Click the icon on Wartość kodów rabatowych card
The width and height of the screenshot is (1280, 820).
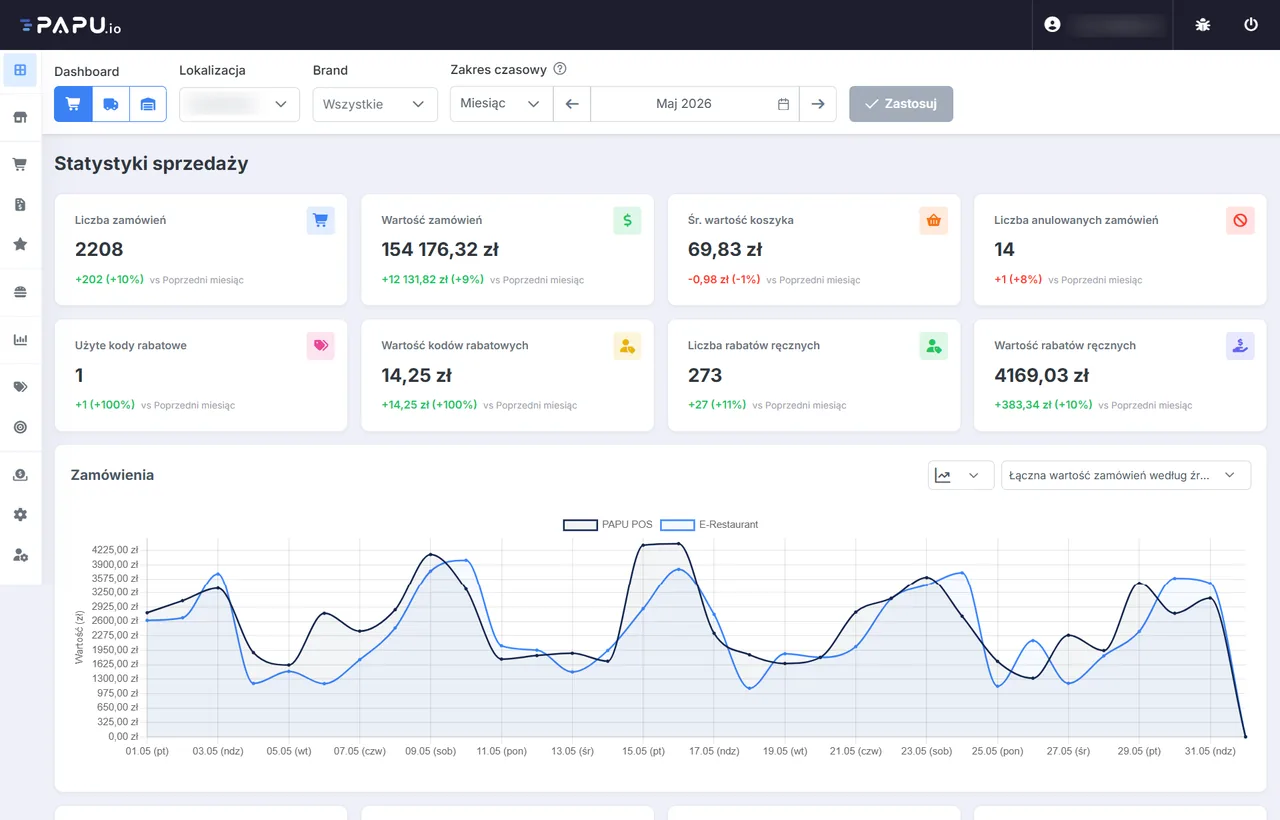[x=627, y=346]
